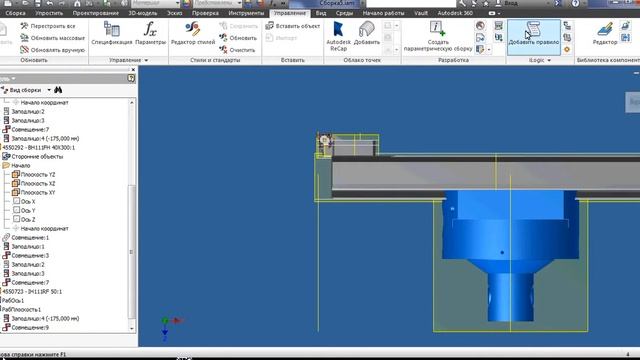This screenshot has width=640, height=360.
Task: Open the Сборка ribbon tab
Action: pos(15,13)
